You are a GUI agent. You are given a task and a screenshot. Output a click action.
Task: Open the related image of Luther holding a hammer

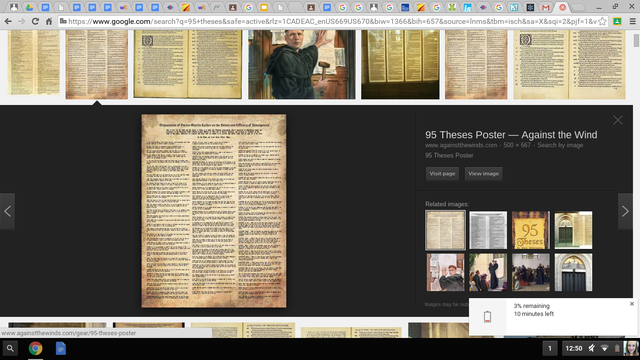pos(445,272)
